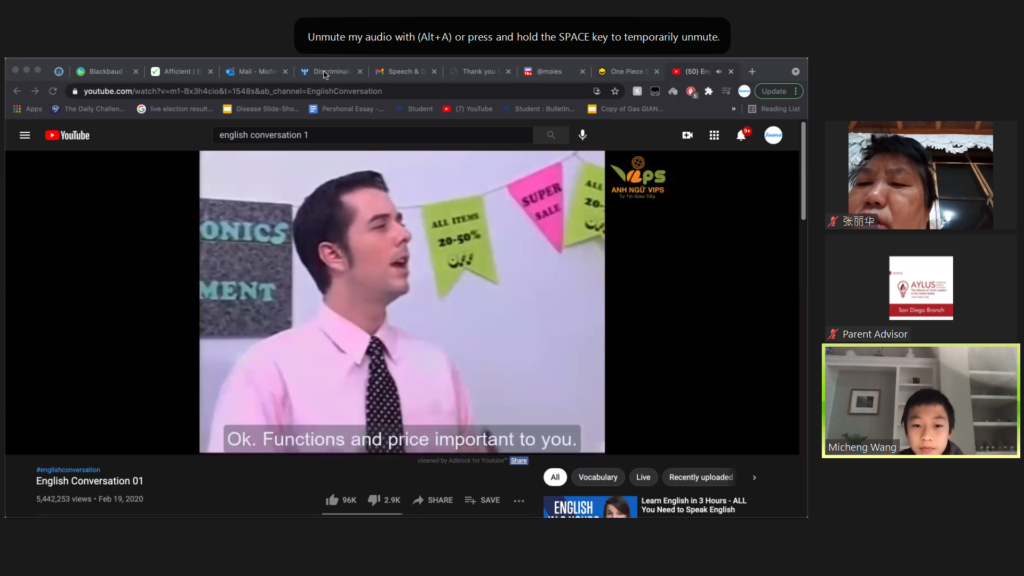This screenshot has width=1024, height=576.
Task: Reload the YouTube page
Action: (x=53, y=91)
